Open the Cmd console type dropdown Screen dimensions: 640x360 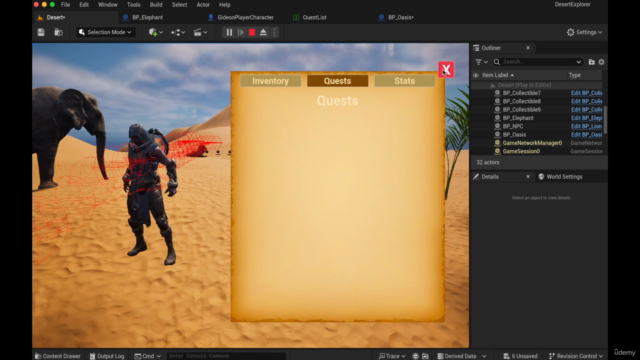[x=147, y=356]
